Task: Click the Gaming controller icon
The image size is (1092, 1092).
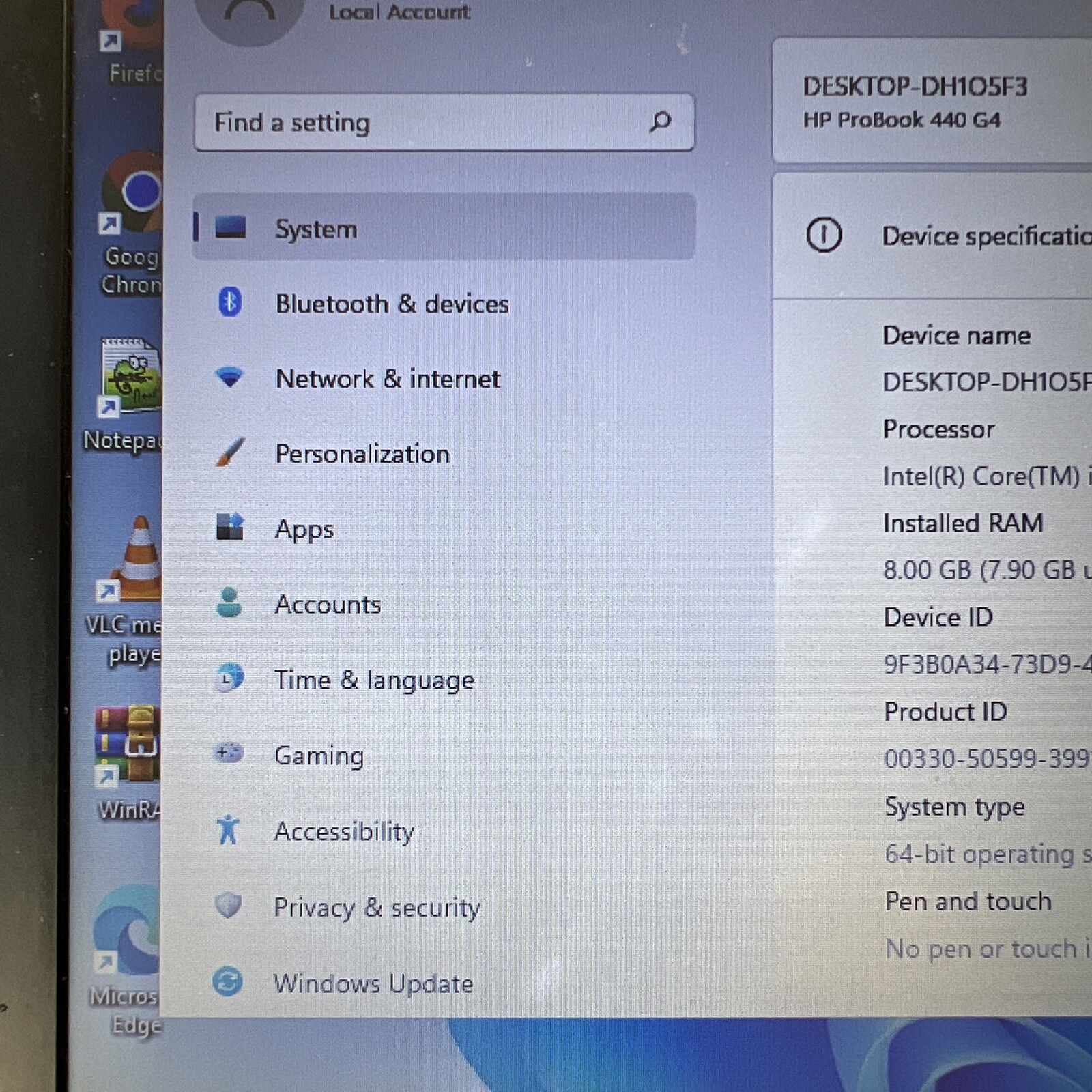Action: click(229, 753)
